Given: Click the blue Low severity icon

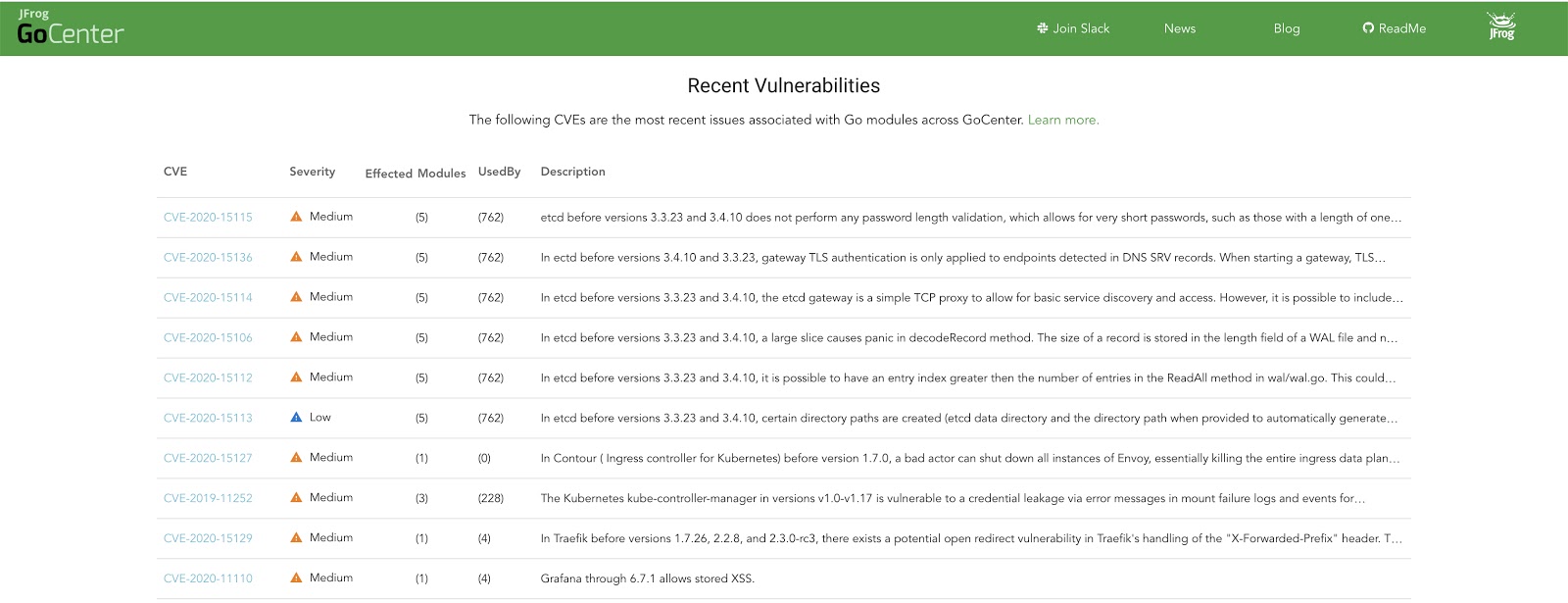Looking at the screenshot, I should click(x=296, y=418).
